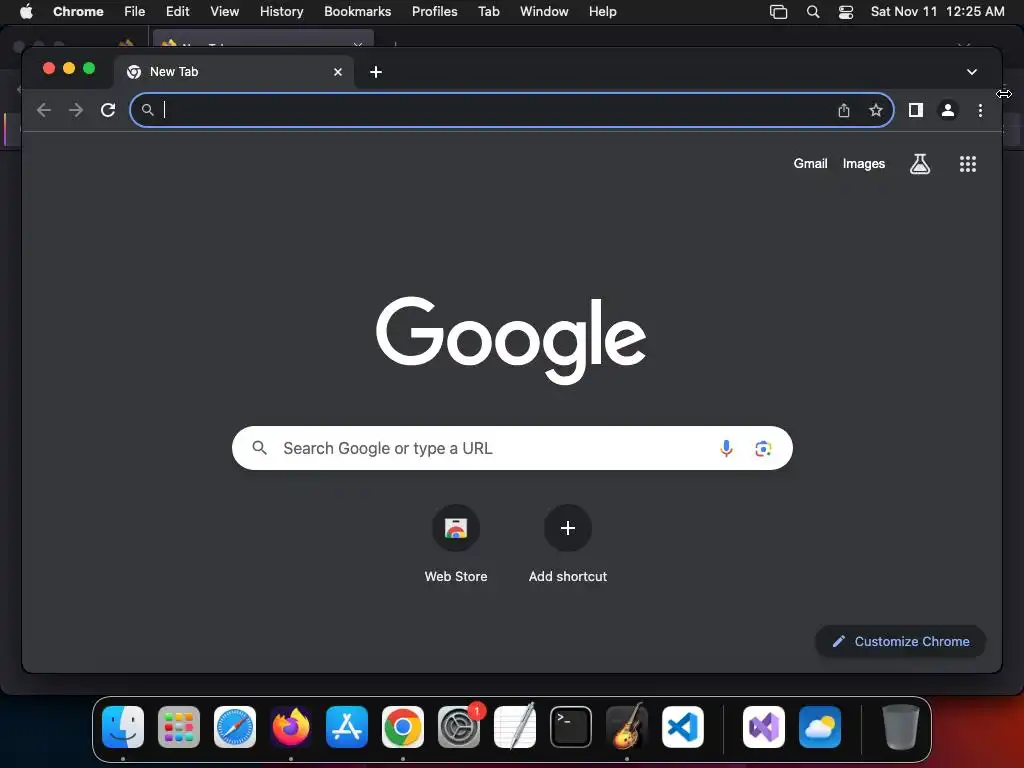
Task: Open the Help menu
Action: tap(602, 12)
